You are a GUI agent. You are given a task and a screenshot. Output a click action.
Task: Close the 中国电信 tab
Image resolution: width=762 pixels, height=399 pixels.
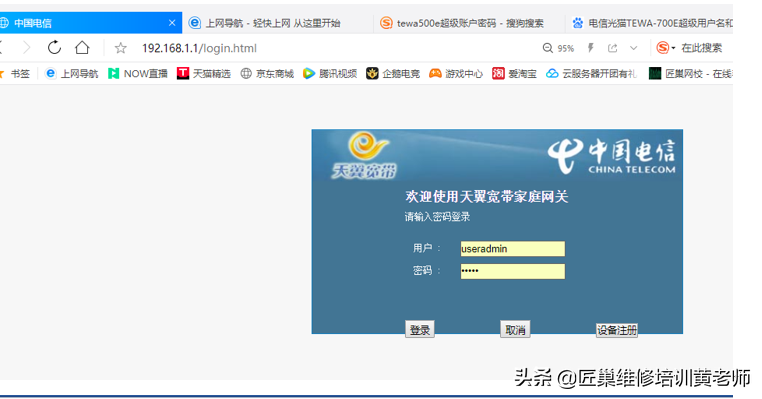172,23
